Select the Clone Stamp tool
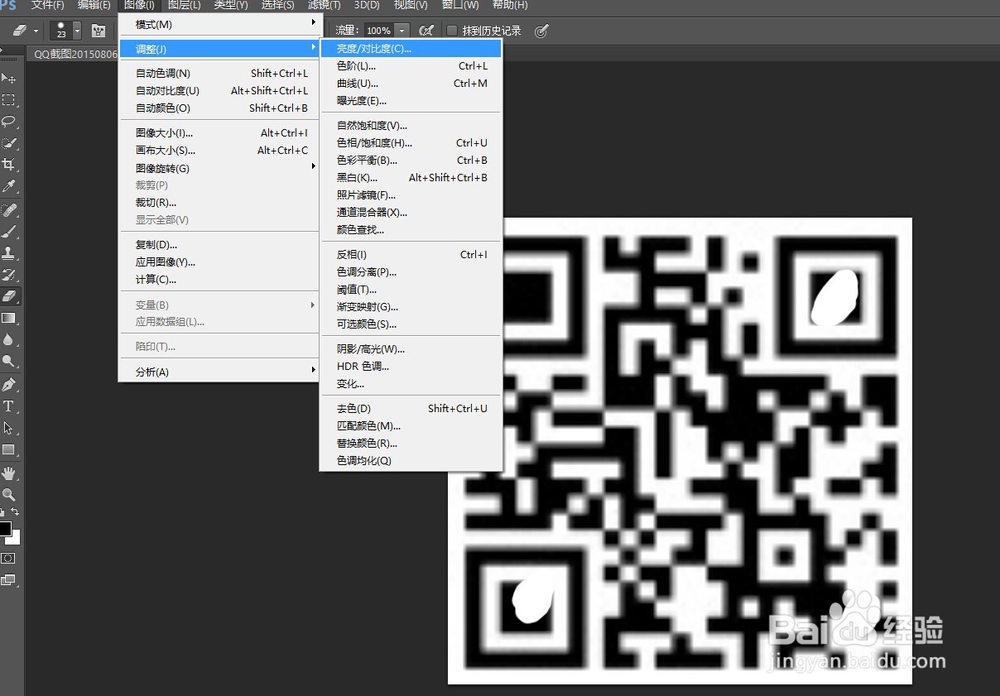Image resolution: width=1000 pixels, height=696 pixels. pos(9,253)
